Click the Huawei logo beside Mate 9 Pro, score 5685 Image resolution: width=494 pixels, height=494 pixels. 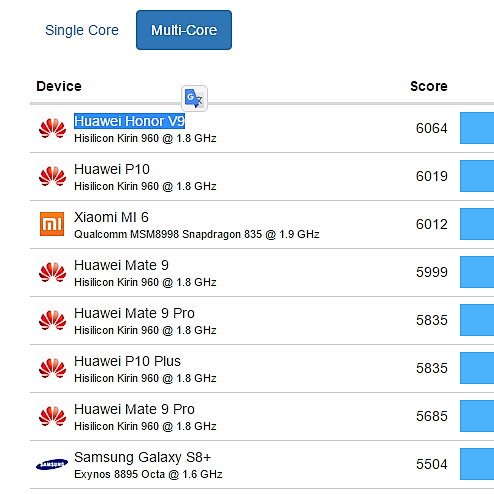point(52,416)
